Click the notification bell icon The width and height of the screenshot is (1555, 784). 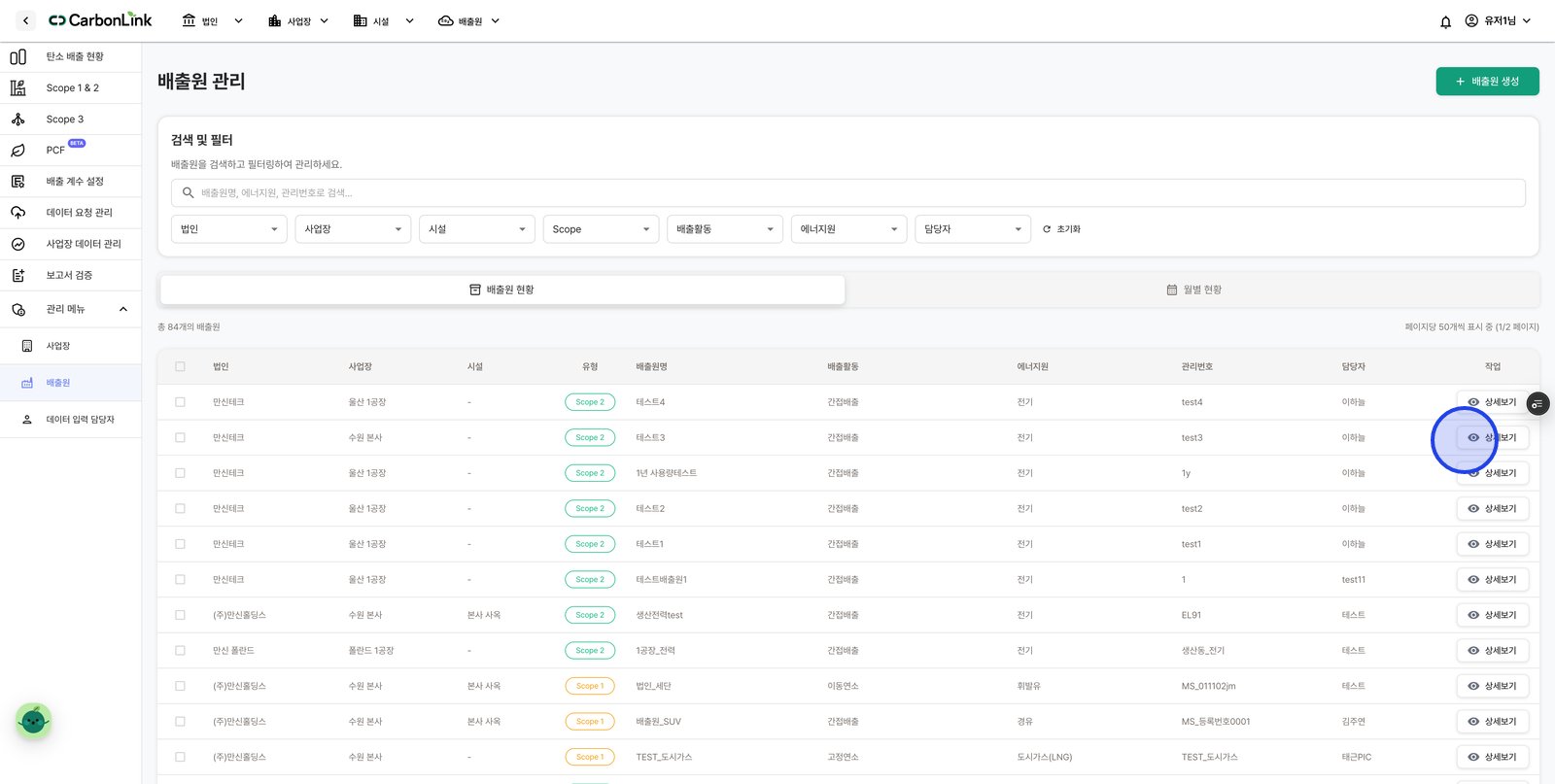[x=1445, y=21]
